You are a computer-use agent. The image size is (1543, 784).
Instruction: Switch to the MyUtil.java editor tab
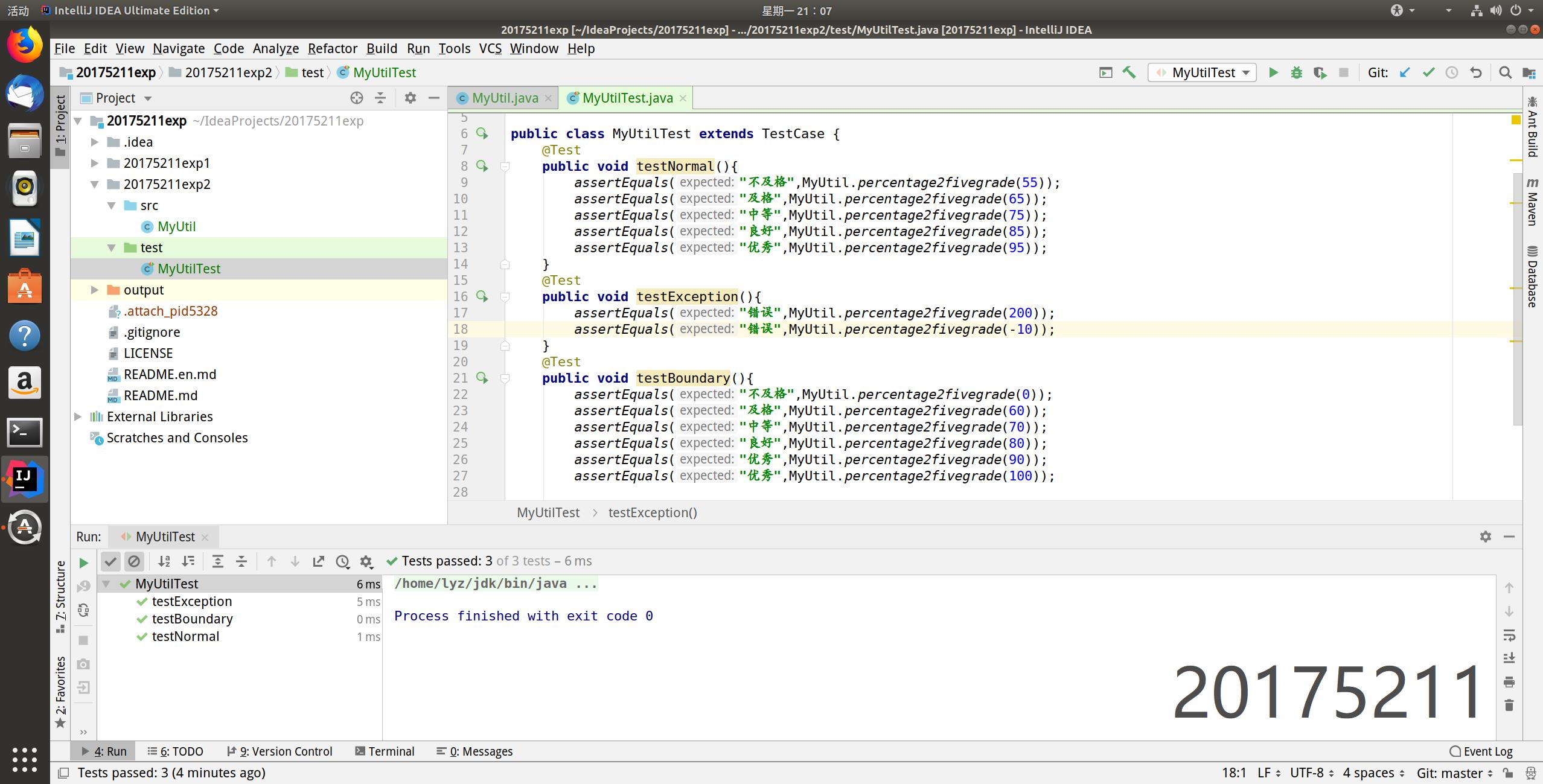point(505,98)
